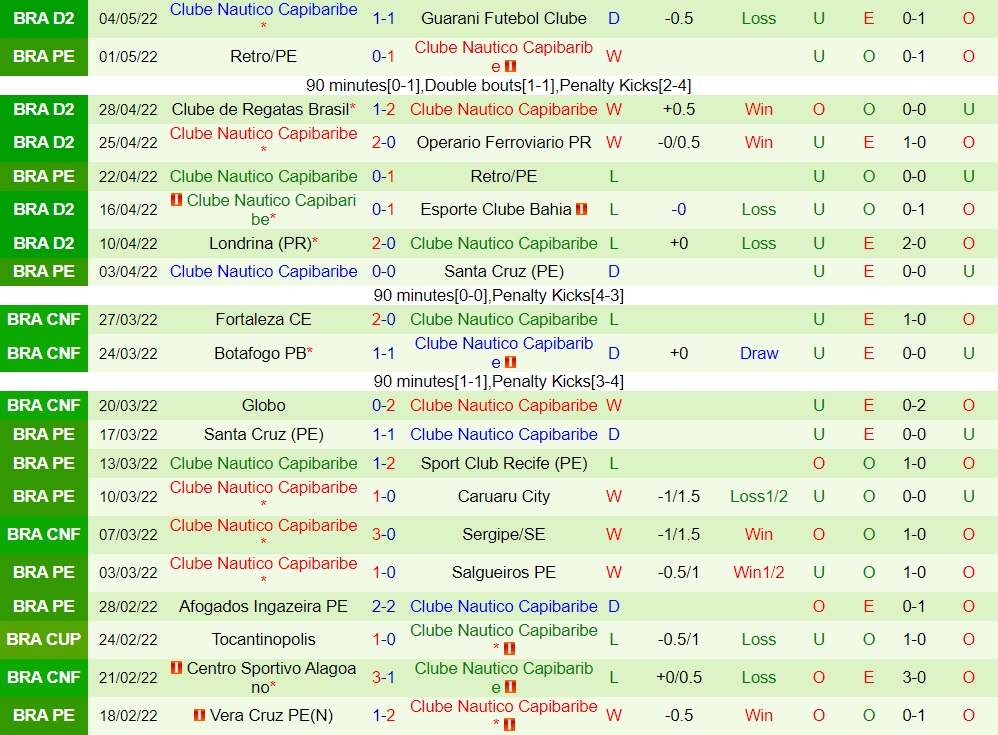The image size is (998, 735).
Task: Click Santa Cruz (PE) on 17/03/22 row
Action: 264,435
